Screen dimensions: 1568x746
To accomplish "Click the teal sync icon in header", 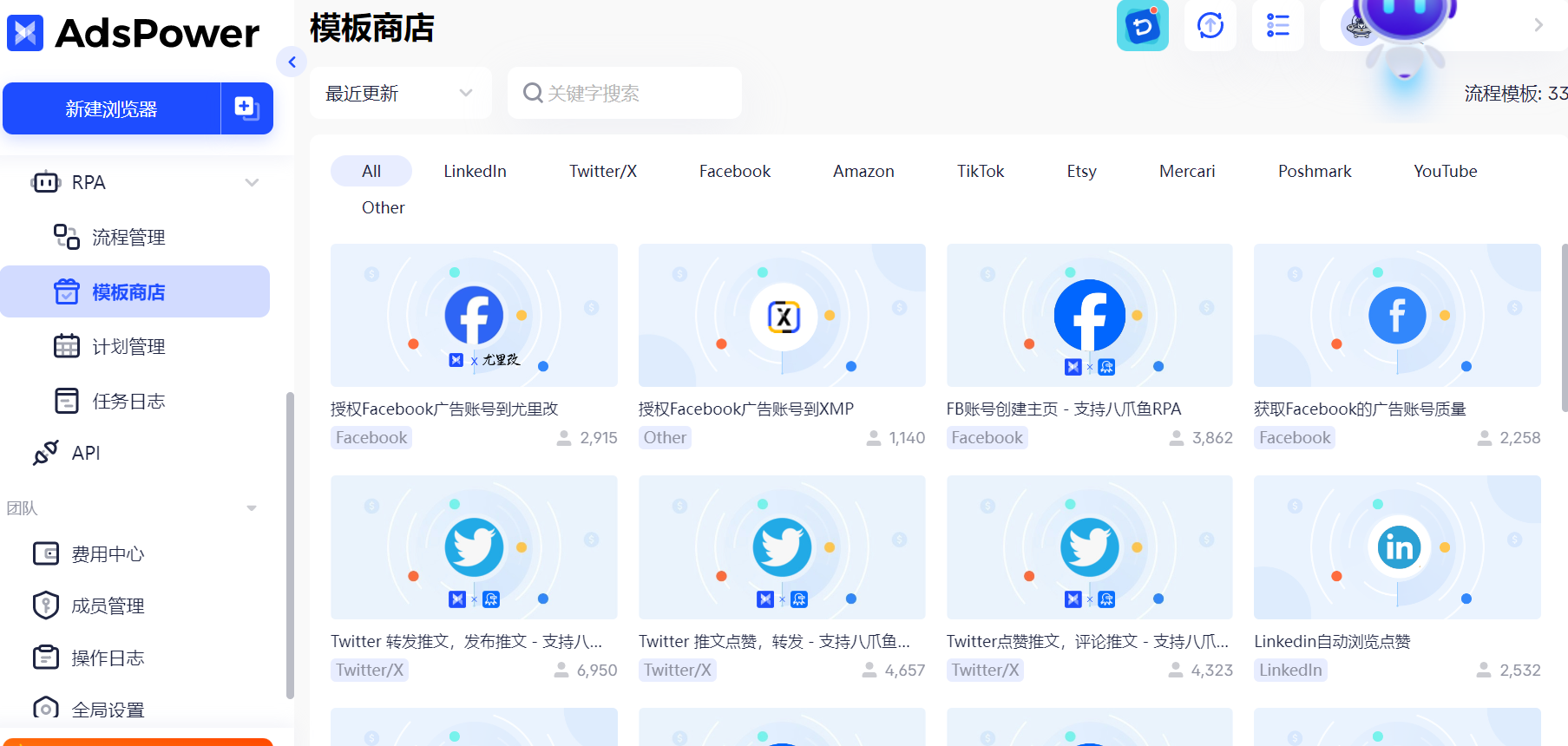I will 1143,26.
